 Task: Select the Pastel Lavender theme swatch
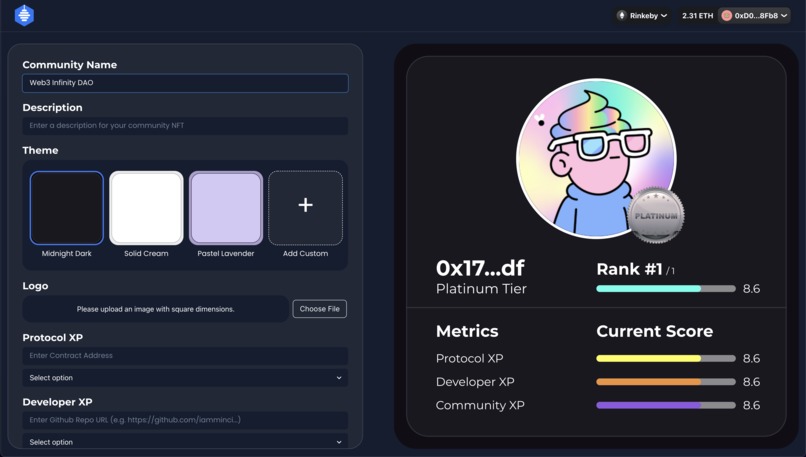click(226, 208)
